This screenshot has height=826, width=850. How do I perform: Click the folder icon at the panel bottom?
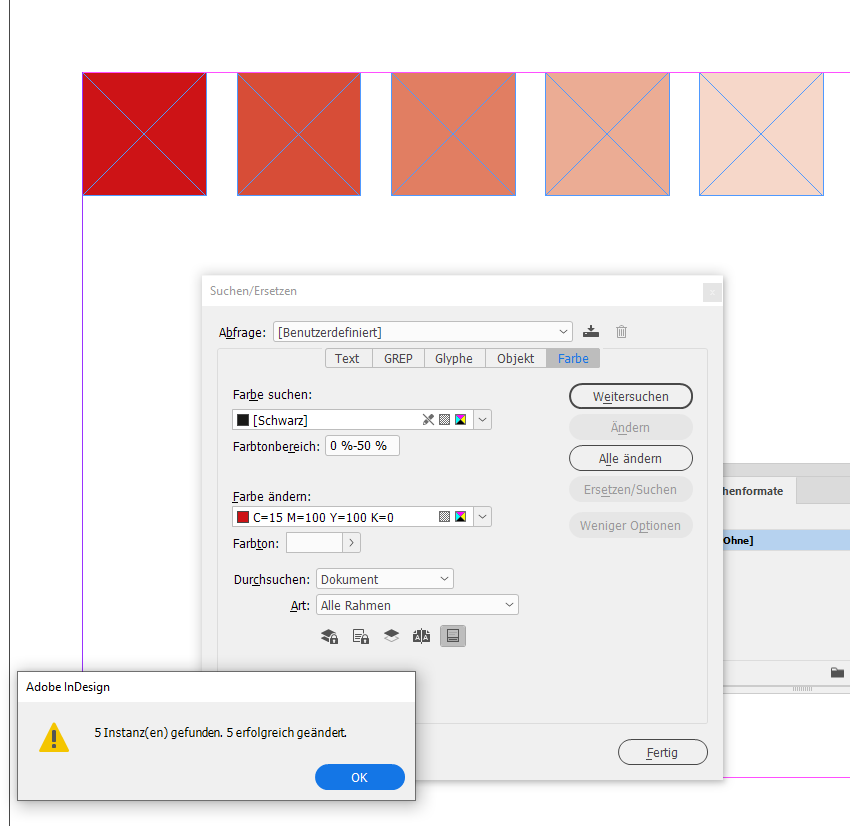837,673
